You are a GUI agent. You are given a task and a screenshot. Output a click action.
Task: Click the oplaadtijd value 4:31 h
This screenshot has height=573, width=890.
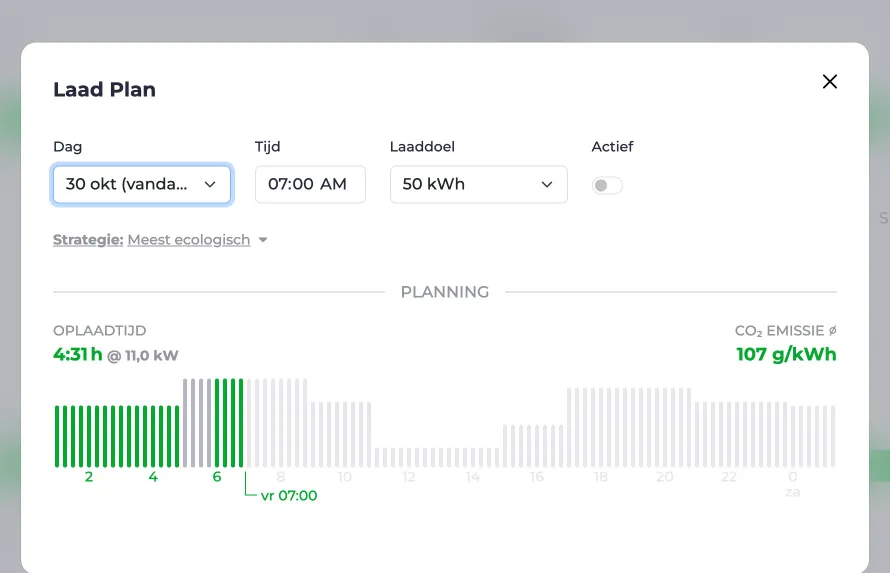pyautogui.click(x=78, y=355)
